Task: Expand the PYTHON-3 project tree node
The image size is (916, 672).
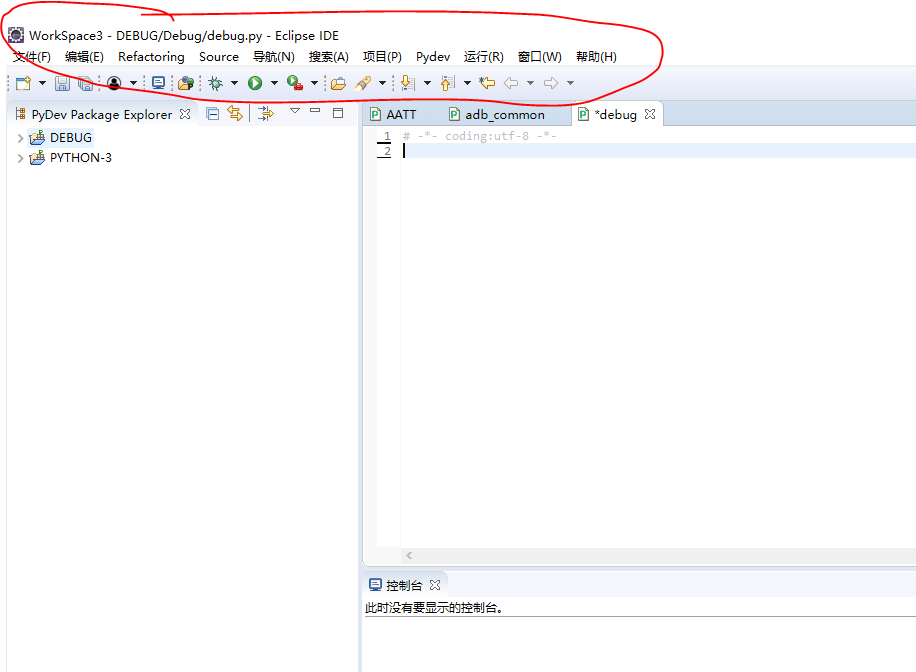Action: (x=20, y=158)
